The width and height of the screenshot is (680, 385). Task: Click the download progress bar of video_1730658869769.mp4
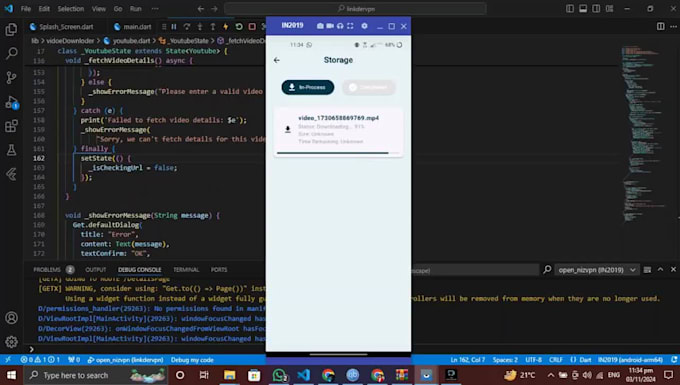pyautogui.click(x=338, y=153)
